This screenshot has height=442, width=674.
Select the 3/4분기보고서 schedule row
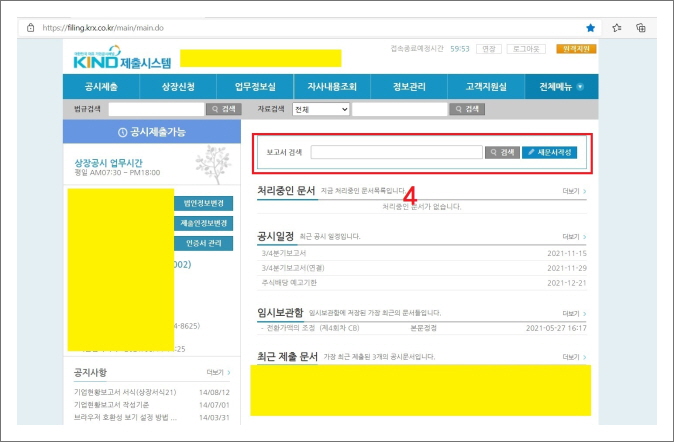422,253
